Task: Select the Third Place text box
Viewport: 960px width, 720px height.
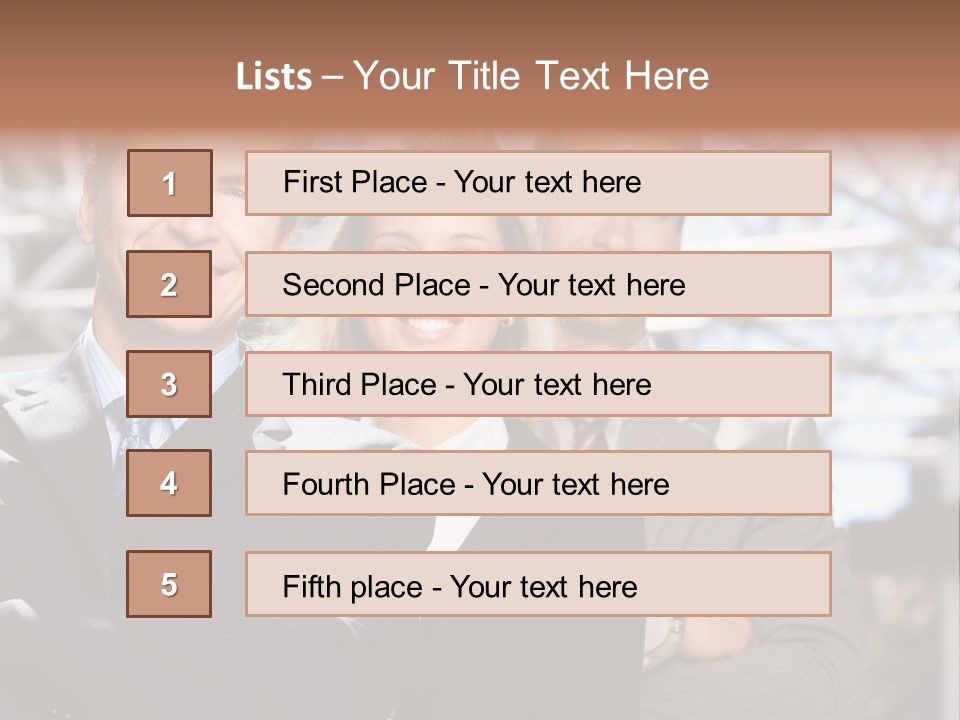Action: coord(538,384)
